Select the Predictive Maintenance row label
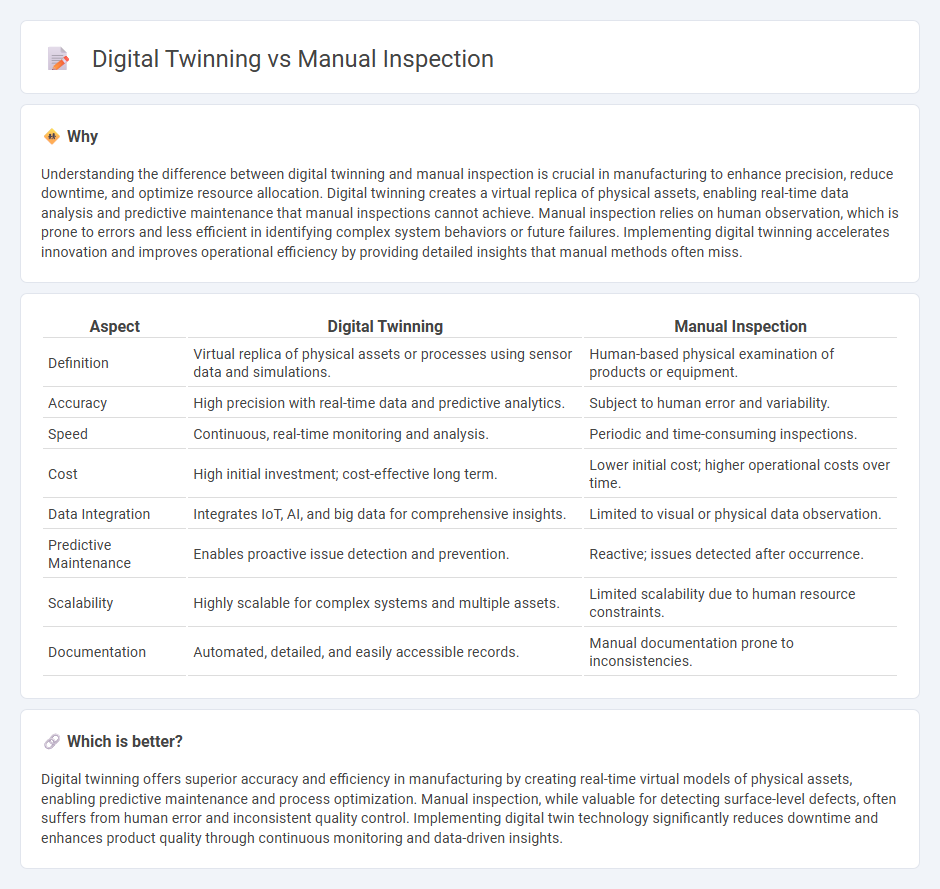Viewport: 940px width, 889px height. [89, 554]
